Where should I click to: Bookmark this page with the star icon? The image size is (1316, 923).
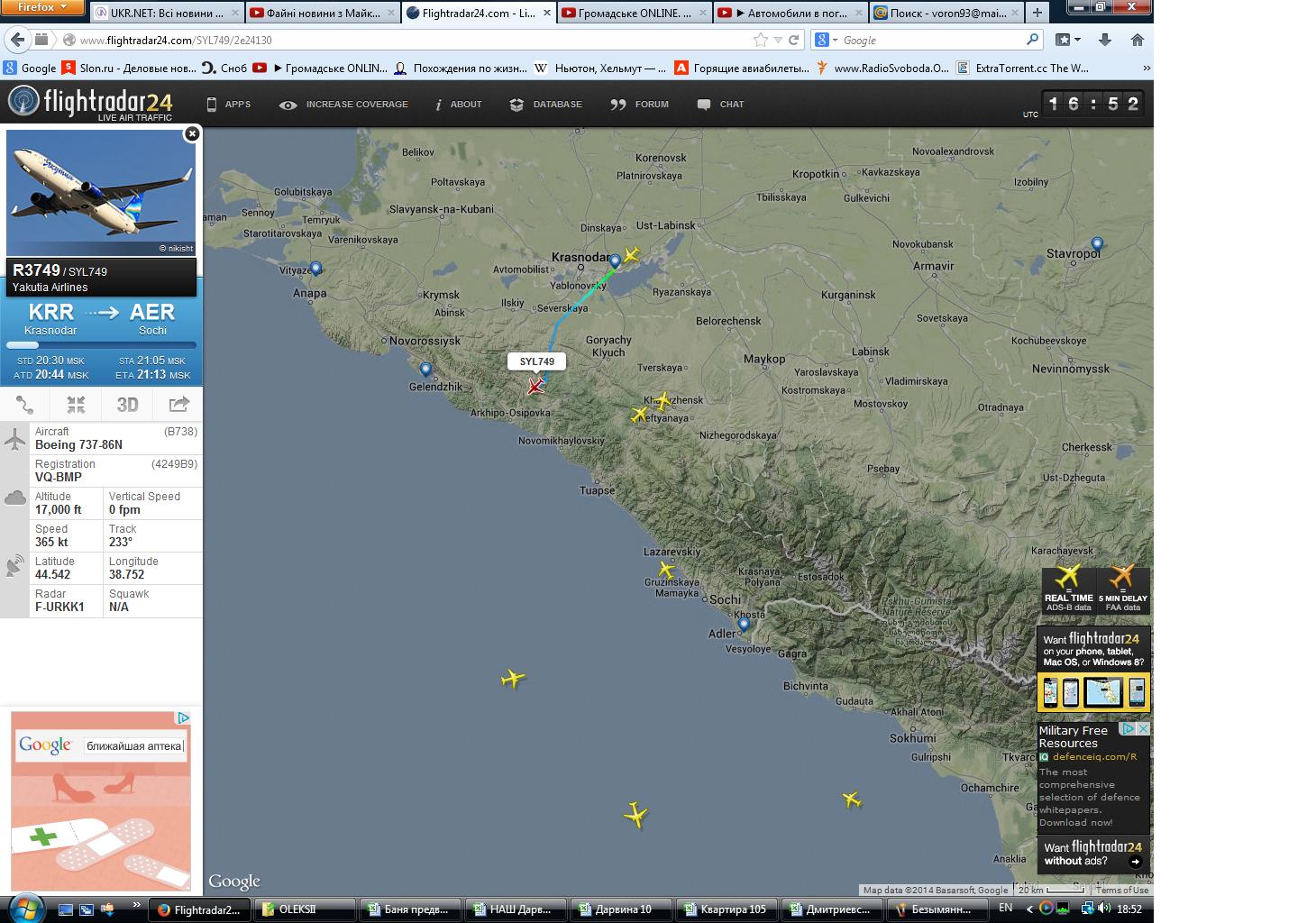760,40
